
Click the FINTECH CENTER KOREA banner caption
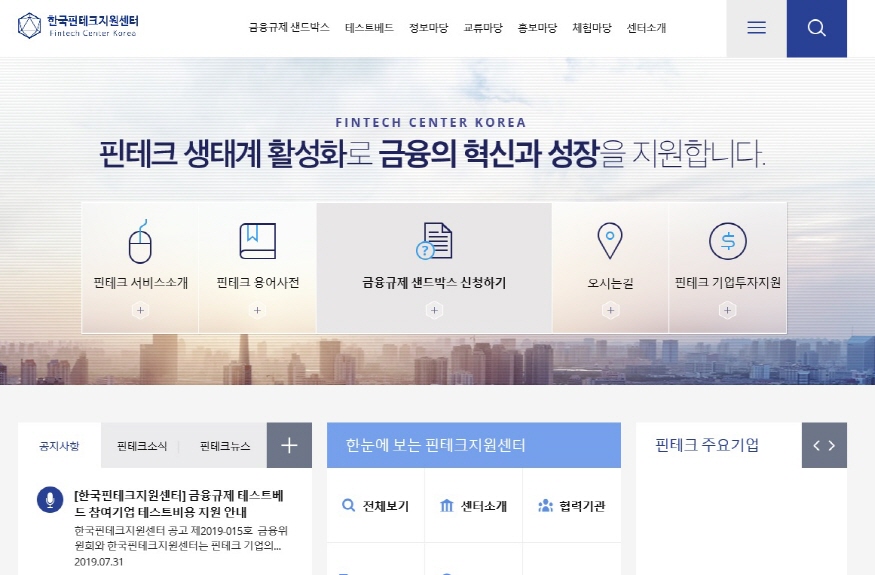[x=431, y=122]
